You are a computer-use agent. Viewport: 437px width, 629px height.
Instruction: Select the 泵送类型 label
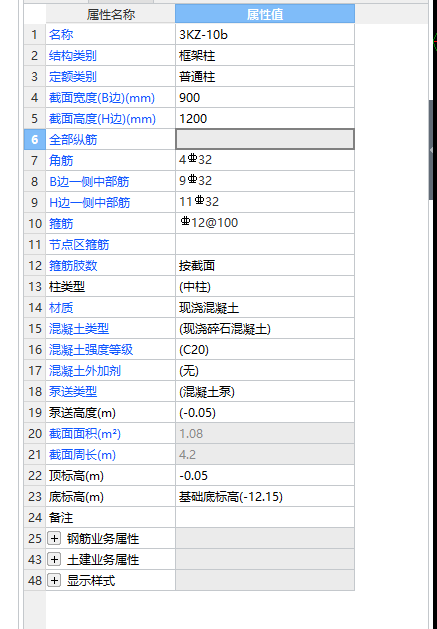(73, 392)
